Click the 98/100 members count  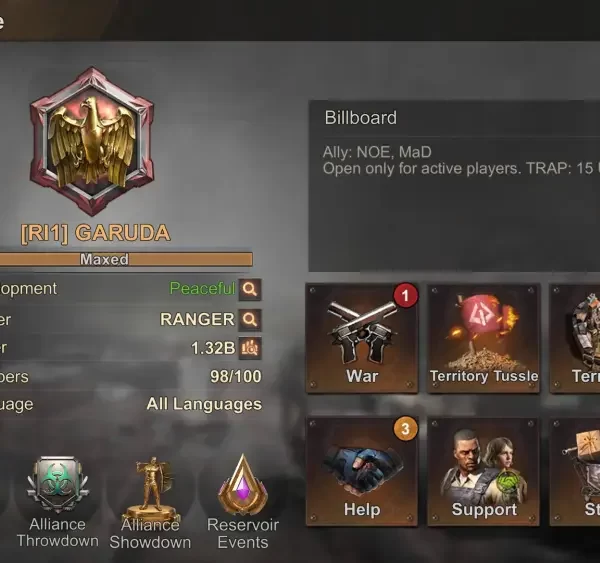[236, 377]
